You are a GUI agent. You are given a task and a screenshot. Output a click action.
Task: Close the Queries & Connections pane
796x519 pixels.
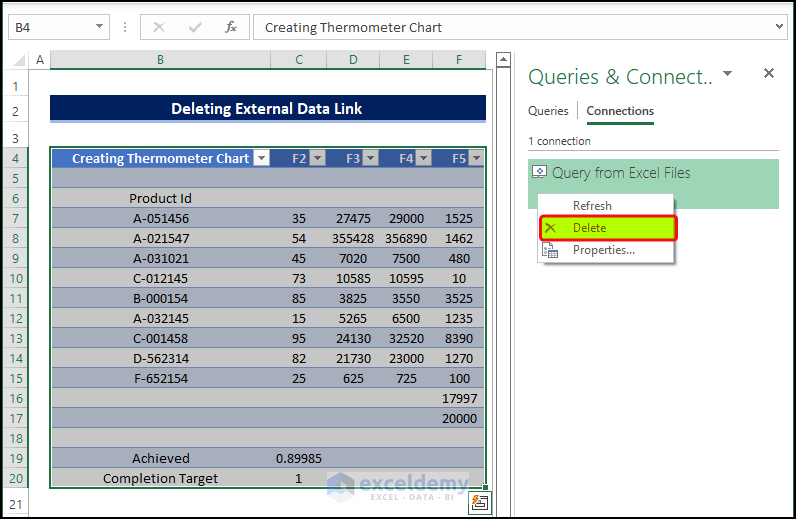coord(769,73)
